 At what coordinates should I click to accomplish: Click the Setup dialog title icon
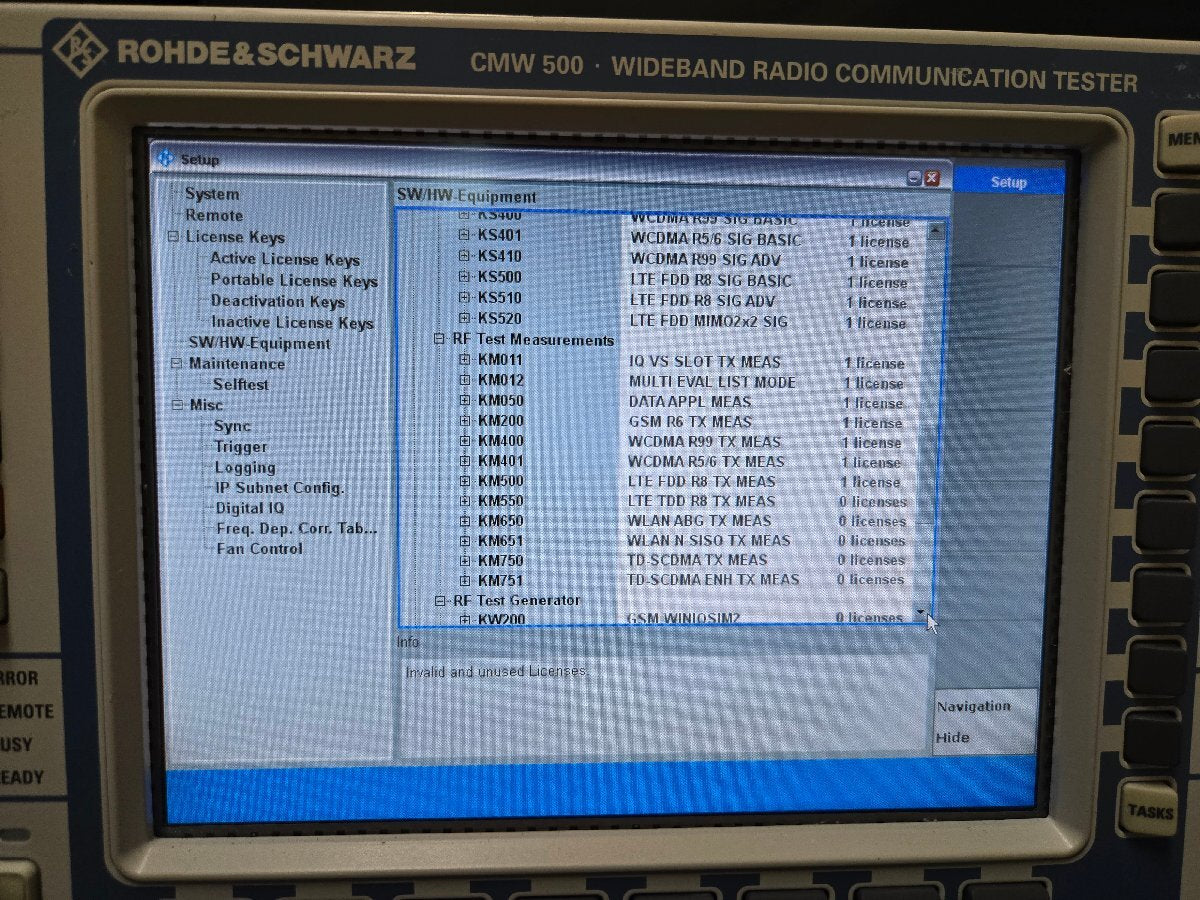pyautogui.click(x=166, y=158)
